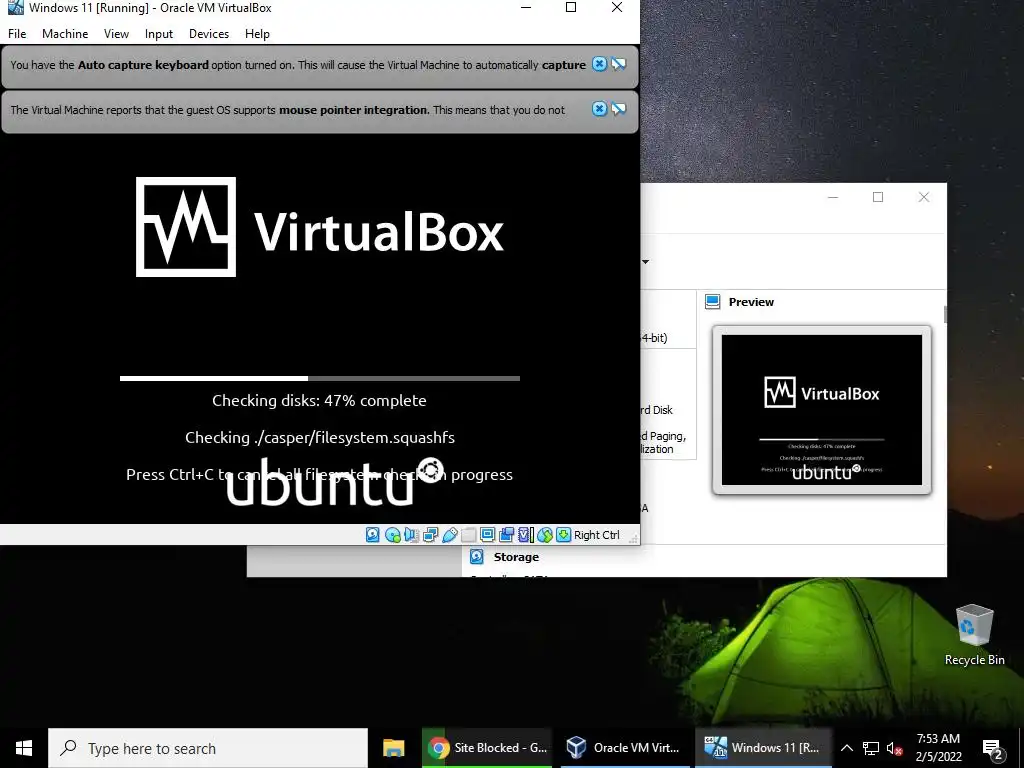
Task: Click the Preview section header label
Action: [x=751, y=302]
